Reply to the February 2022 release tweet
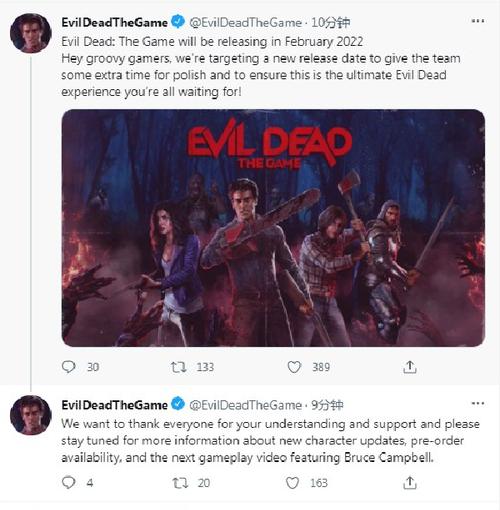The image size is (500, 510). [69, 367]
